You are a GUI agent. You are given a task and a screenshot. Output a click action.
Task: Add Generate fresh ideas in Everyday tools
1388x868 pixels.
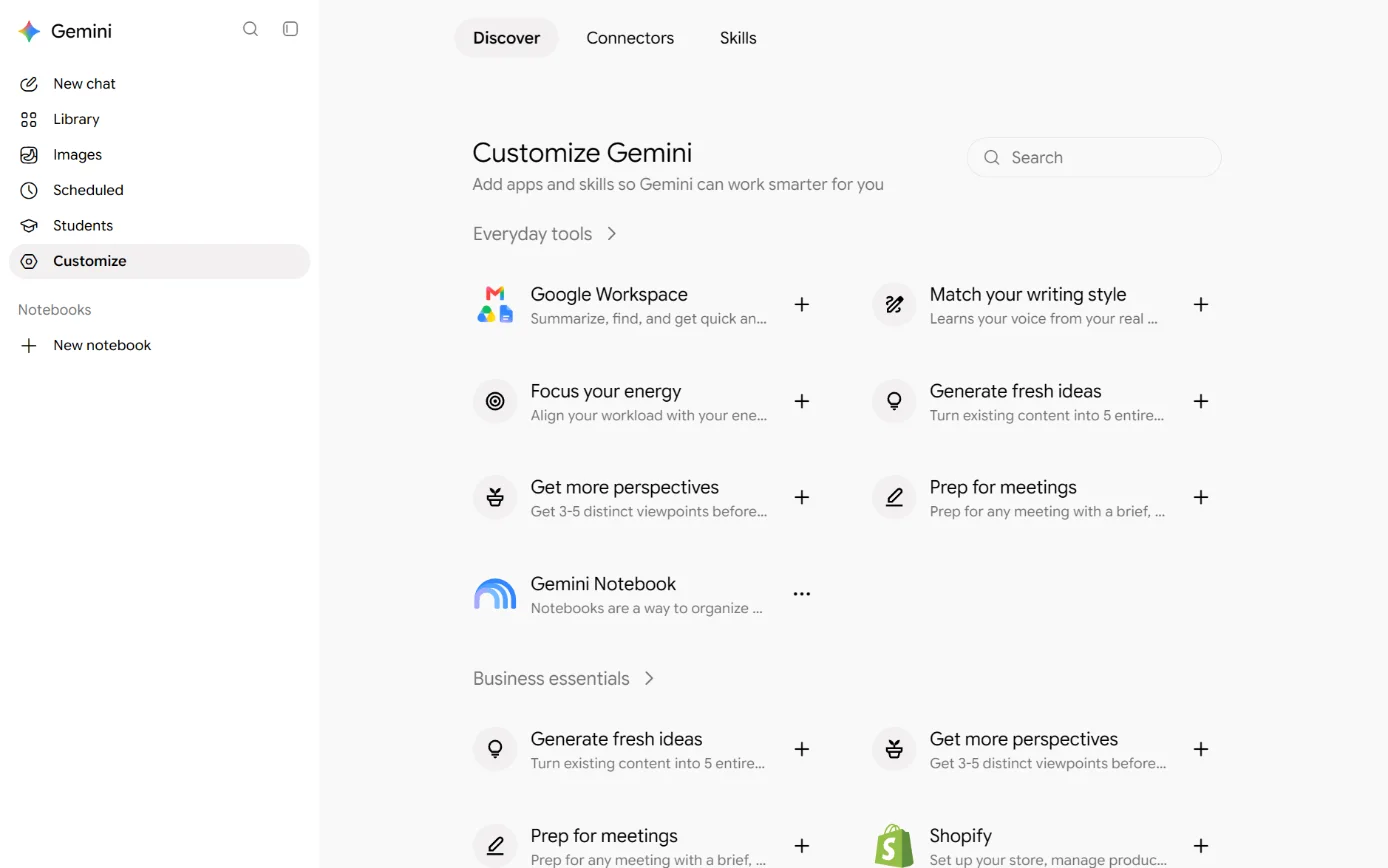tap(1201, 401)
